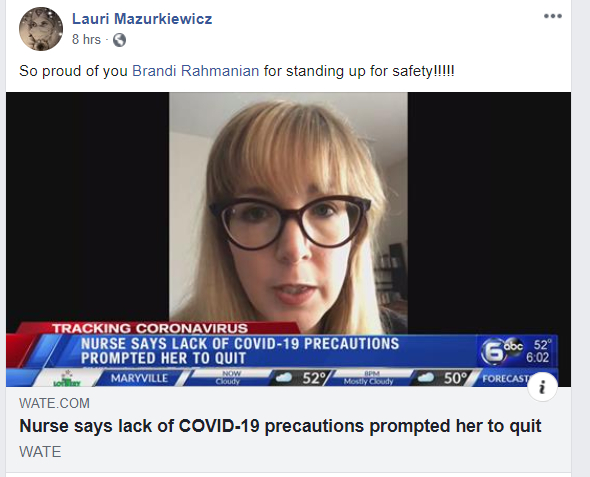The height and width of the screenshot is (477, 590).
Task: Open tagged profile Brandi Rahmanian
Action: pos(195,71)
